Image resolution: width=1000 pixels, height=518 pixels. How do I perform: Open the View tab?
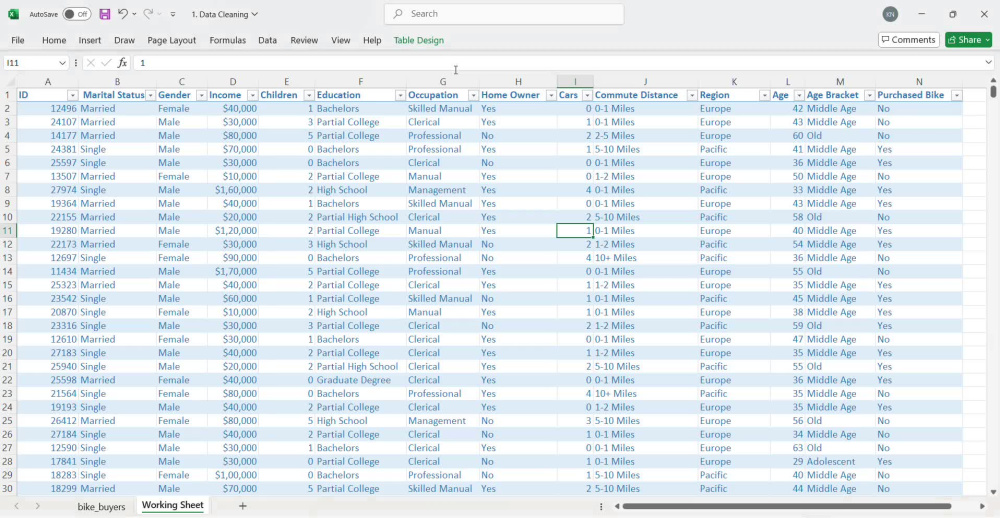pos(341,40)
